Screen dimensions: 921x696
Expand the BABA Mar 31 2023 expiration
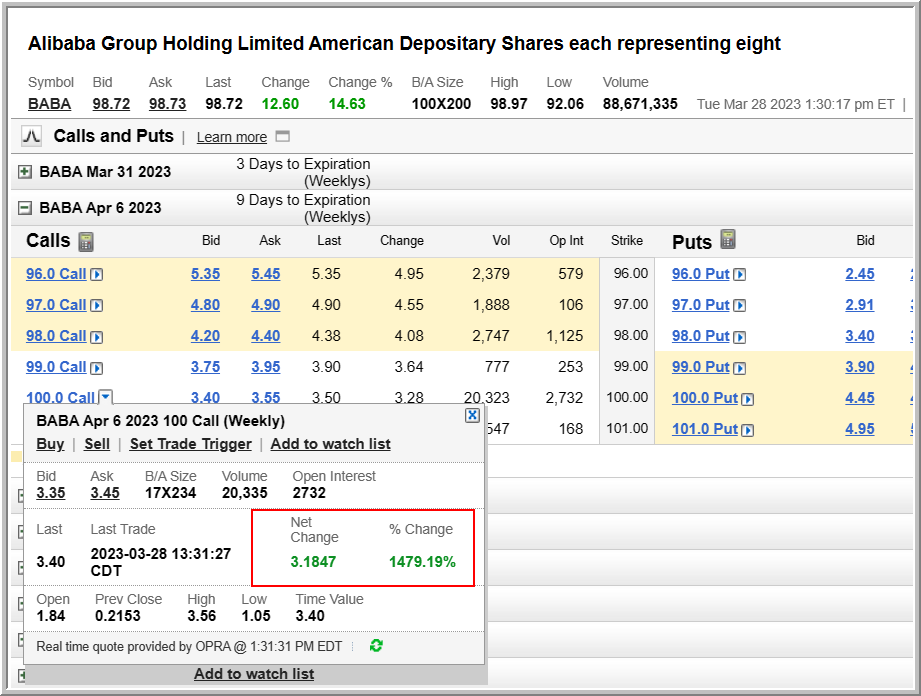point(24,172)
